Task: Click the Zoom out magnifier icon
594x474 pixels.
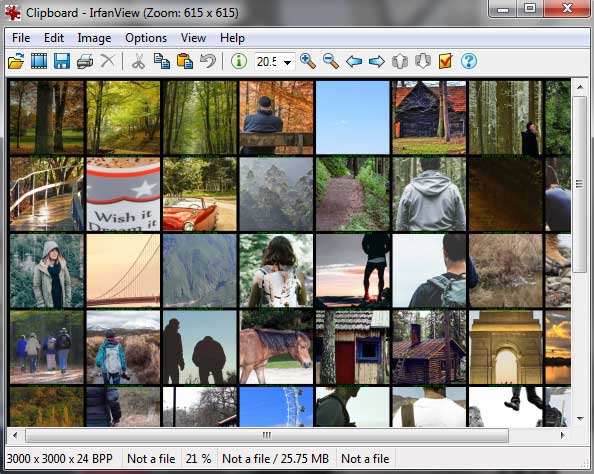Action: pyautogui.click(x=331, y=61)
